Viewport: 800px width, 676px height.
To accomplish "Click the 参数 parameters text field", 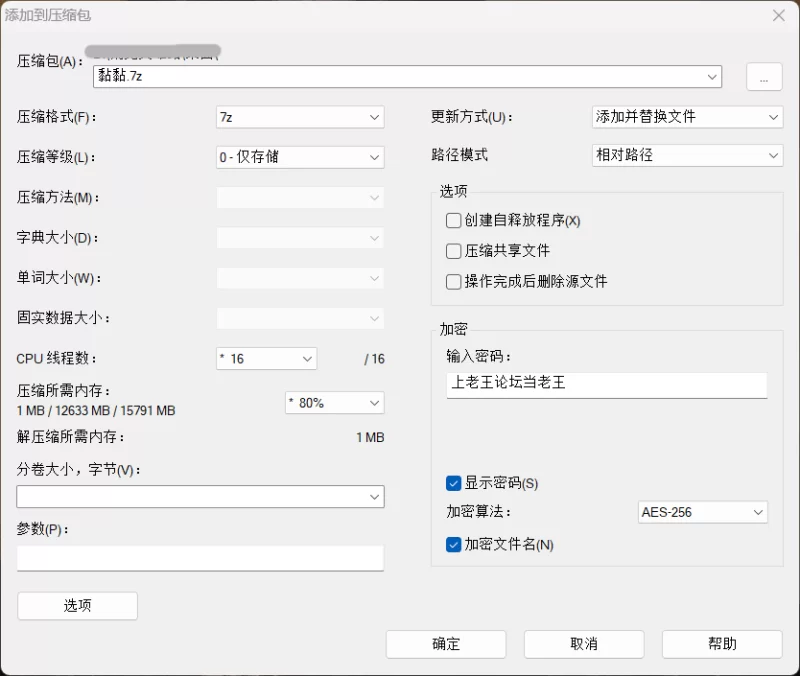I will (x=200, y=557).
